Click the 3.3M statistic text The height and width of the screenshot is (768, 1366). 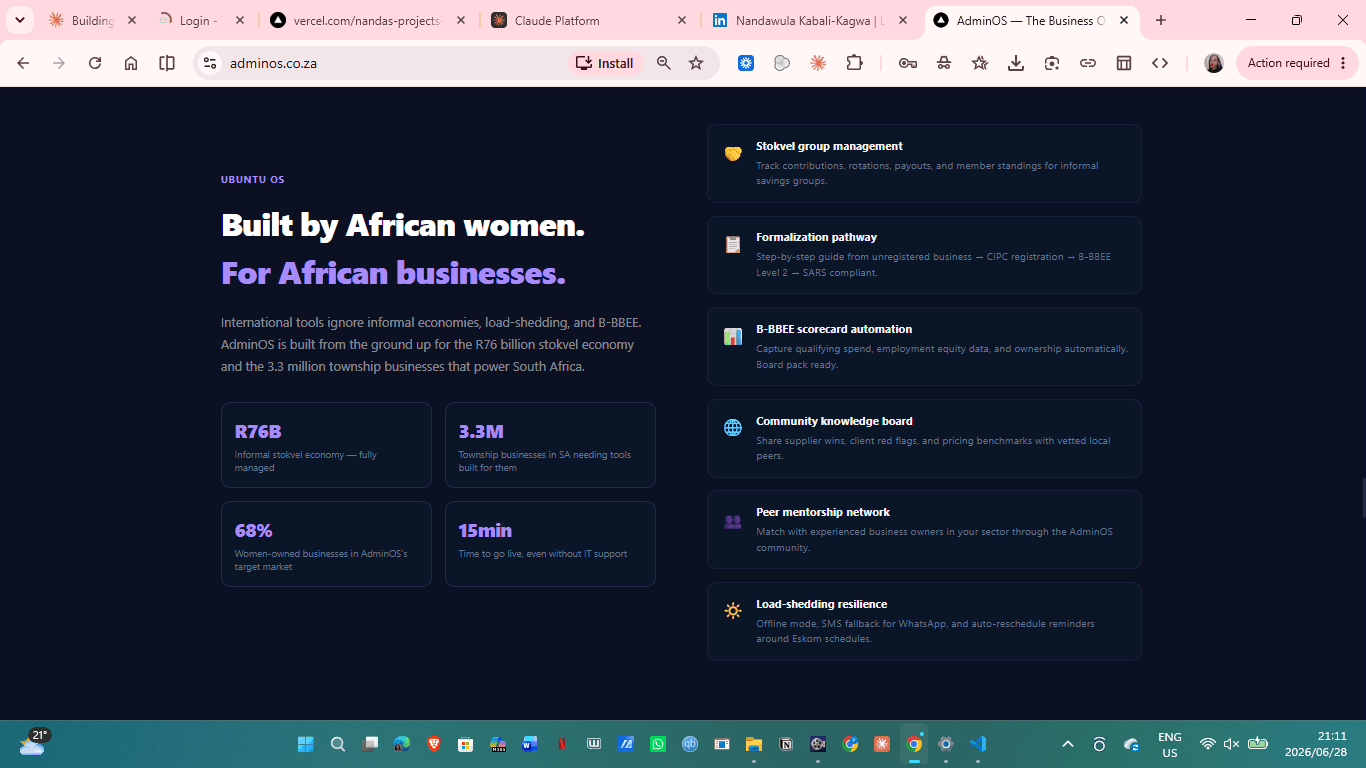pyautogui.click(x=481, y=432)
